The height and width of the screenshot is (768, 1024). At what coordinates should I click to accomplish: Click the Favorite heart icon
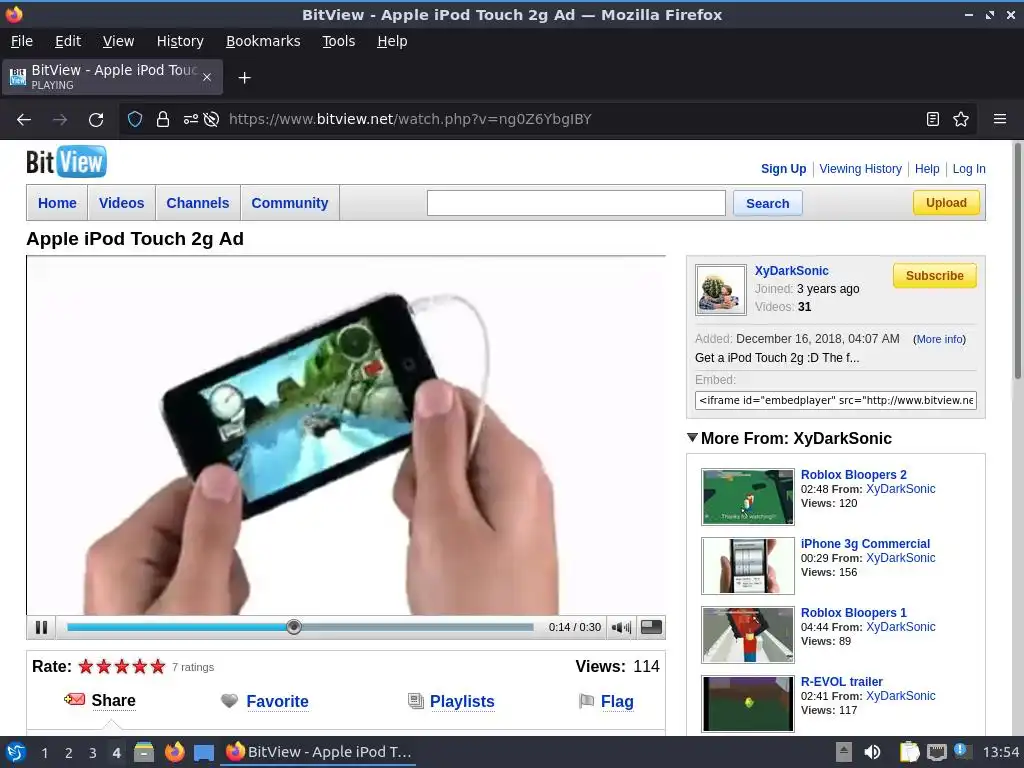229,701
